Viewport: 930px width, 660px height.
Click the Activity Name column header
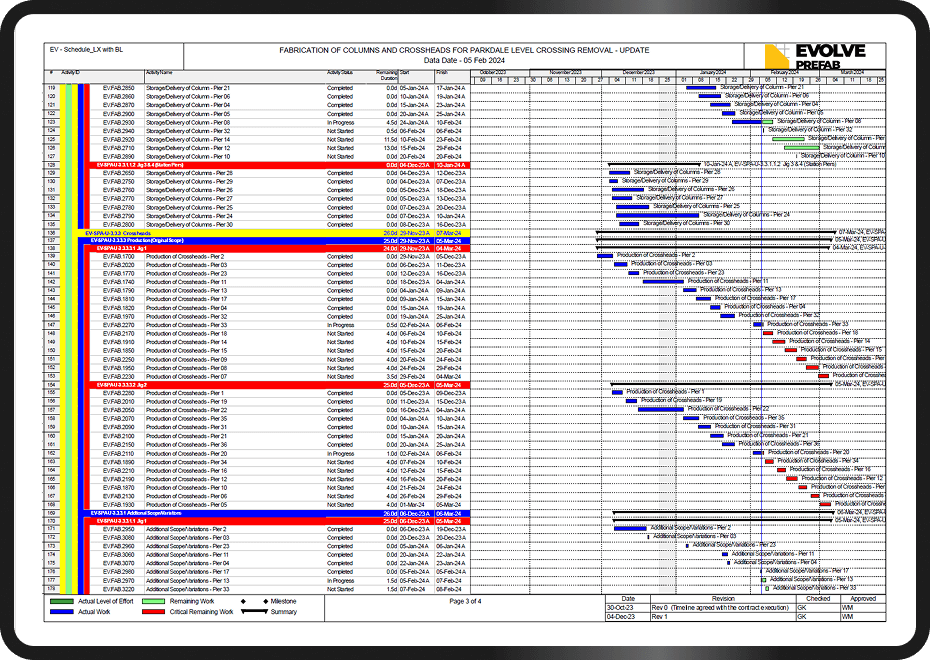coord(160,72)
